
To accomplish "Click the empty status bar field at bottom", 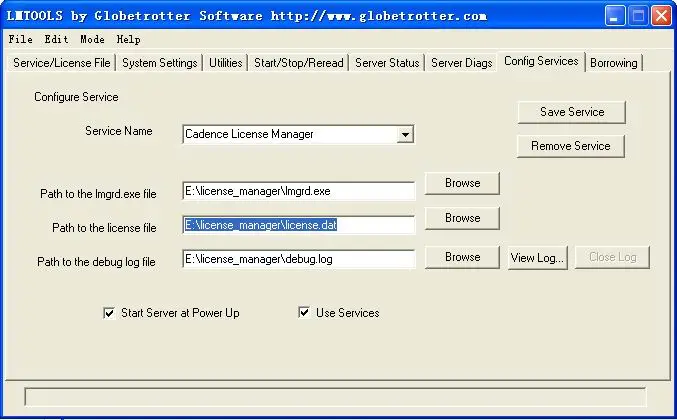I will click(x=335, y=397).
